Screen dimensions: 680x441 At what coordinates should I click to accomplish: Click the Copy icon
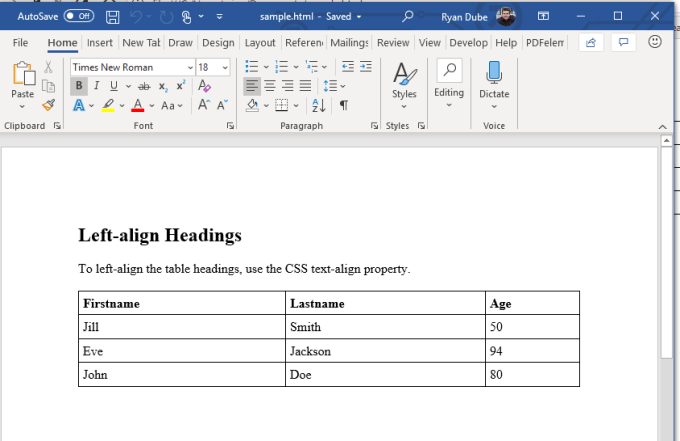[48, 86]
